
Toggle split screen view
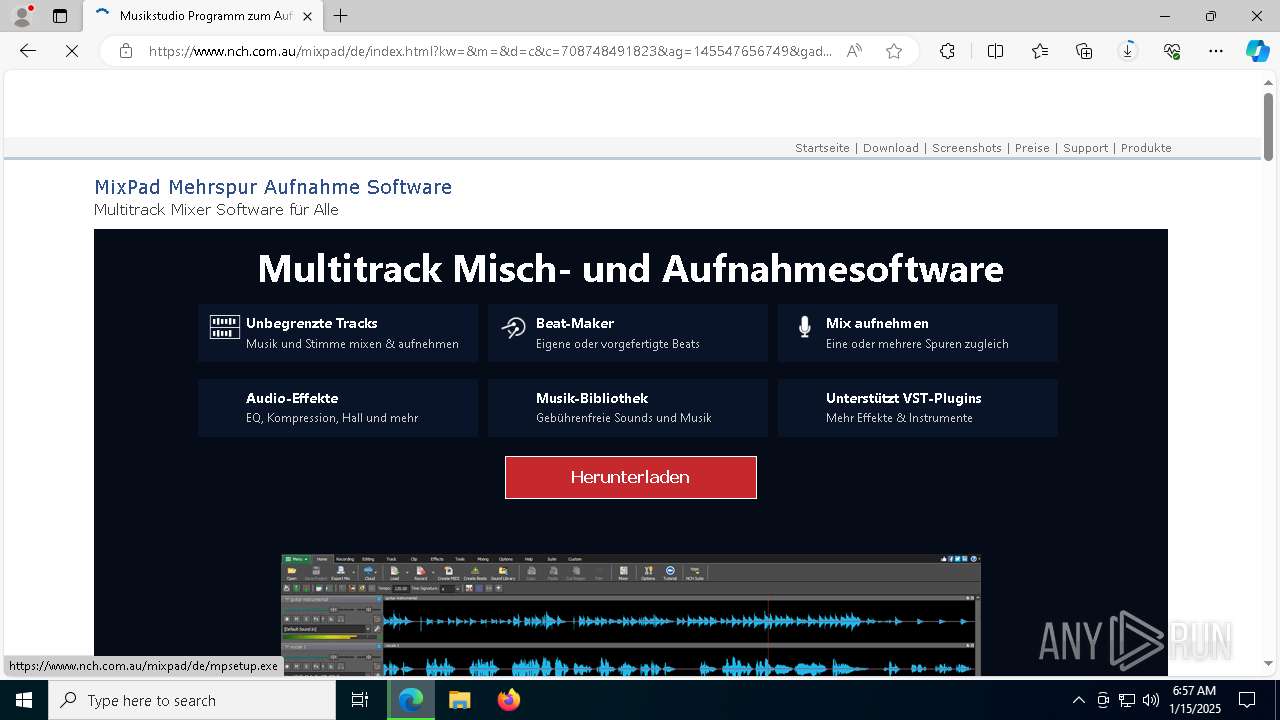click(995, 51)
